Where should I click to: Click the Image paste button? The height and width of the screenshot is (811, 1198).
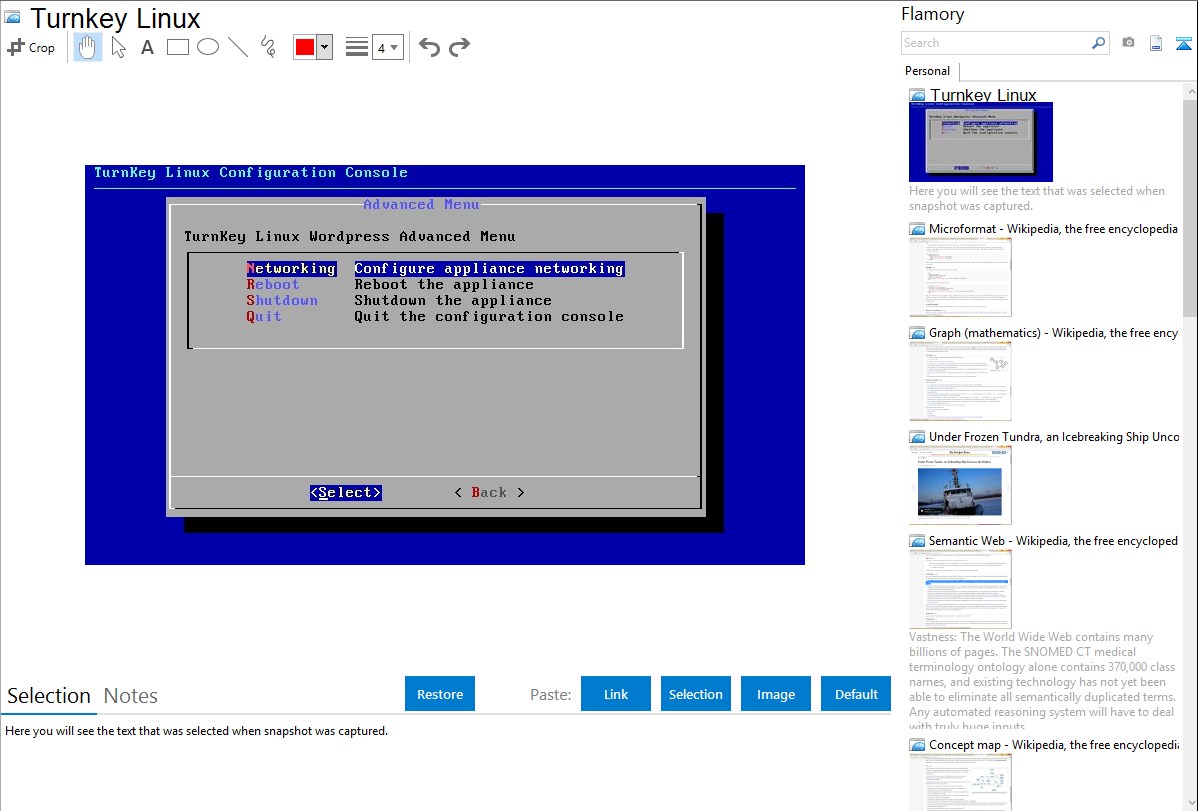click(x=776, y=694)
